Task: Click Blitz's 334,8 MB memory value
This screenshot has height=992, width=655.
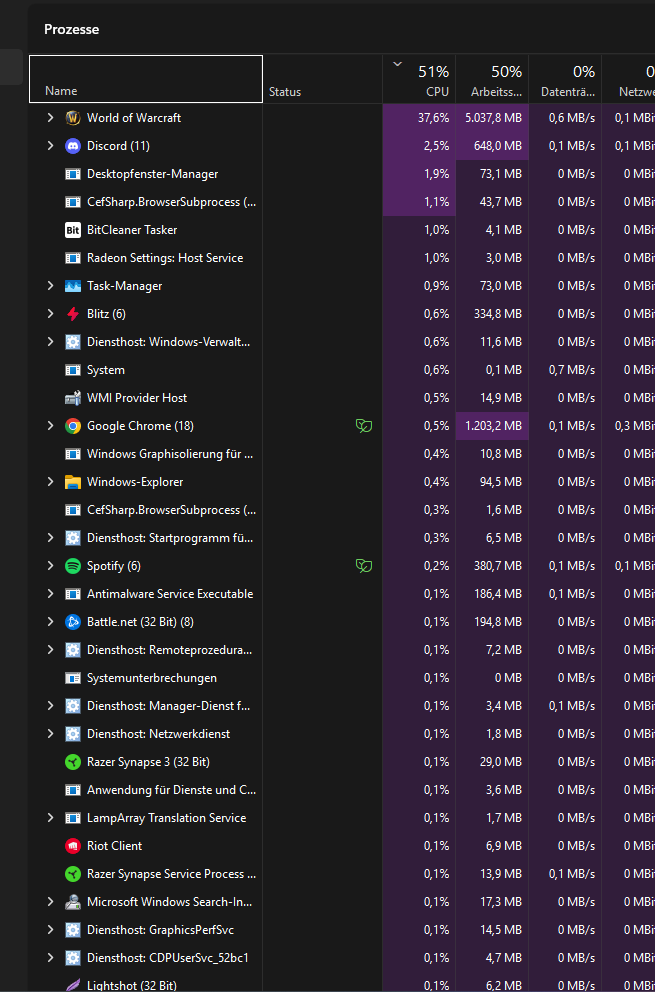Action: tap(497, 314)
